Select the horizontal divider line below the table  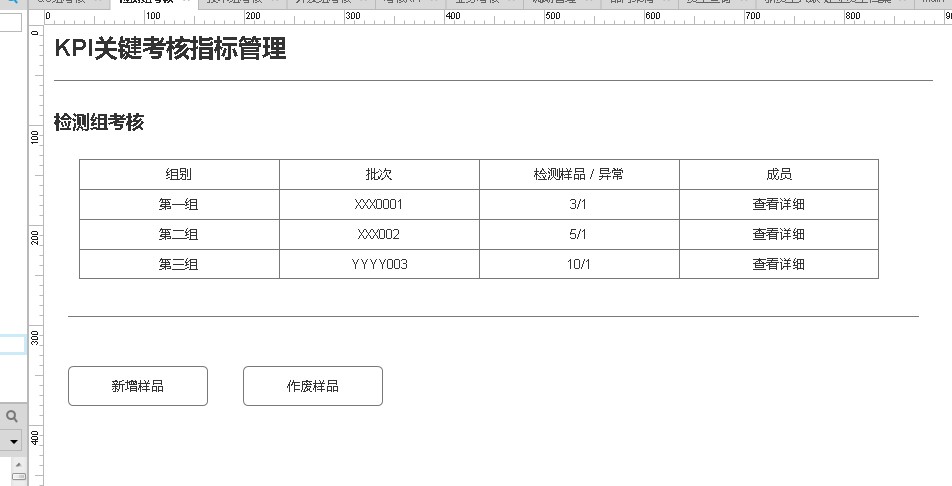[493, 316]
